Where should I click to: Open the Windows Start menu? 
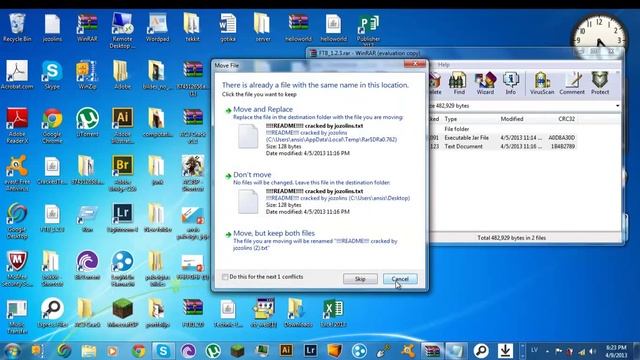[x=12, y=351]
